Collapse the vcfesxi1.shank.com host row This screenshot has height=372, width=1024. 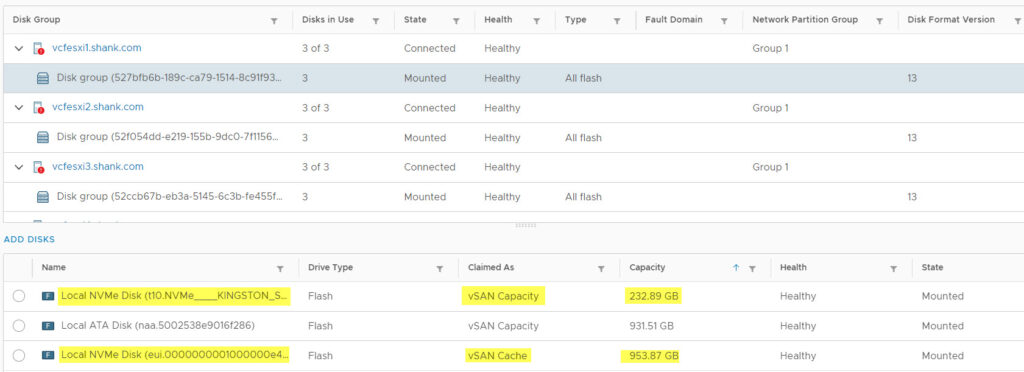[19, 49]
